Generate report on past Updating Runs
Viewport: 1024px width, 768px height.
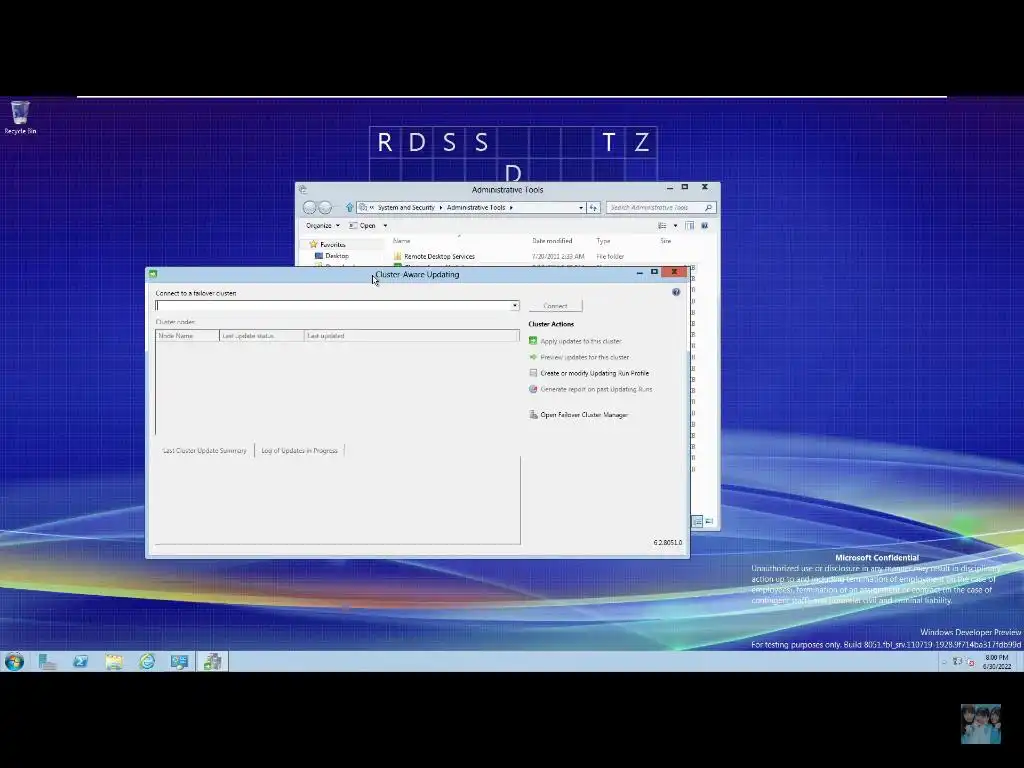pos(596,389)
